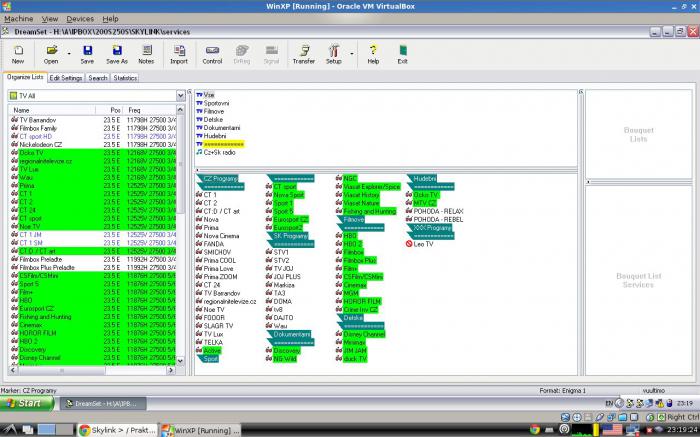Click the New toolbar icon
The width and height of the screenshot is (700, 437).
(x=18, y=54)
